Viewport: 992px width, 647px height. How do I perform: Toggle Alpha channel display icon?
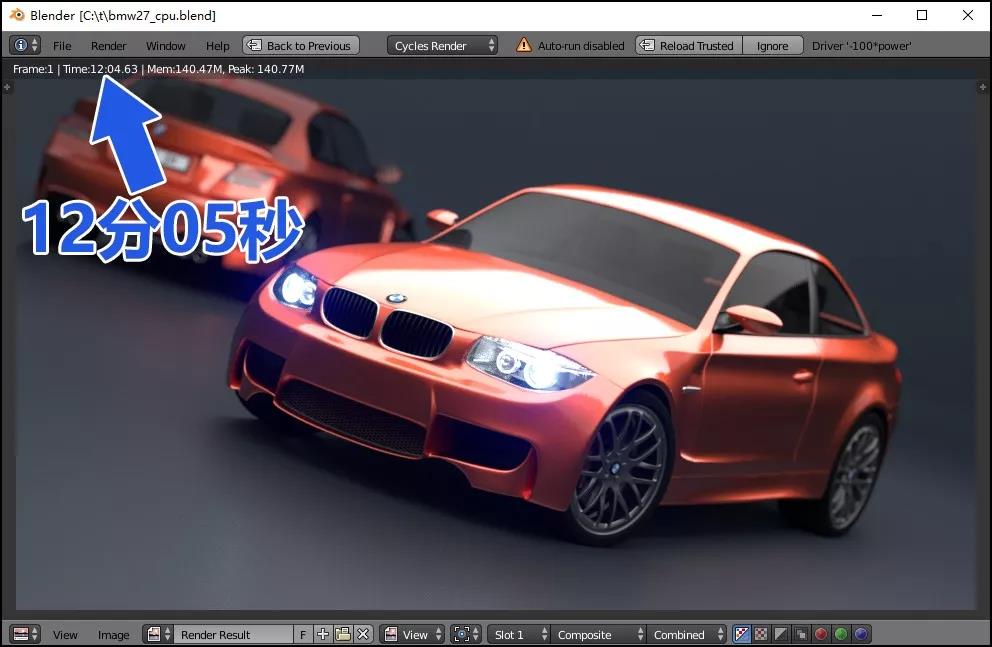click(781, 634)
